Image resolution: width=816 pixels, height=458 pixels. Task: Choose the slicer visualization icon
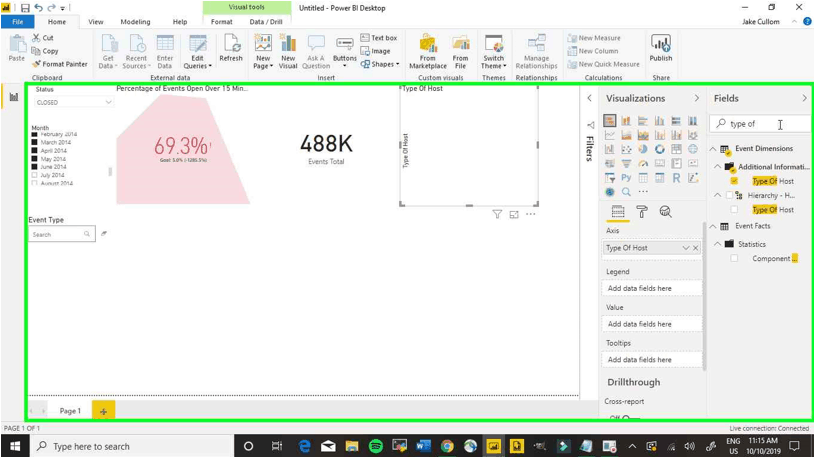coord(610,178)
